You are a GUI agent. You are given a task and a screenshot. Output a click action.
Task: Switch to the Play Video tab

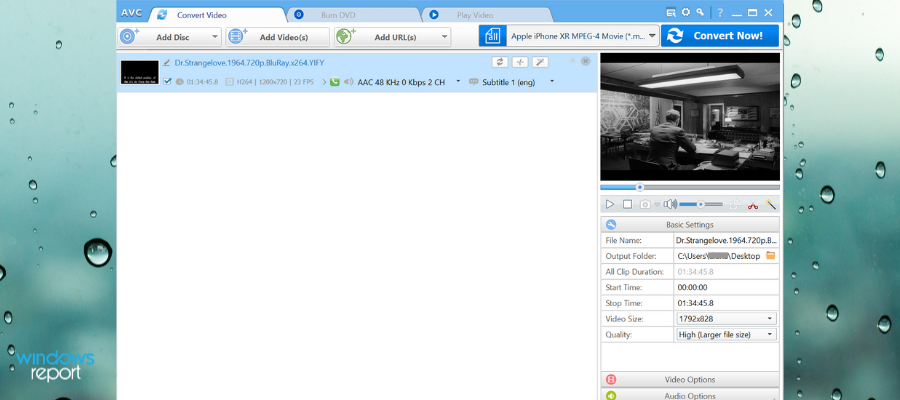tap(487, 15)
